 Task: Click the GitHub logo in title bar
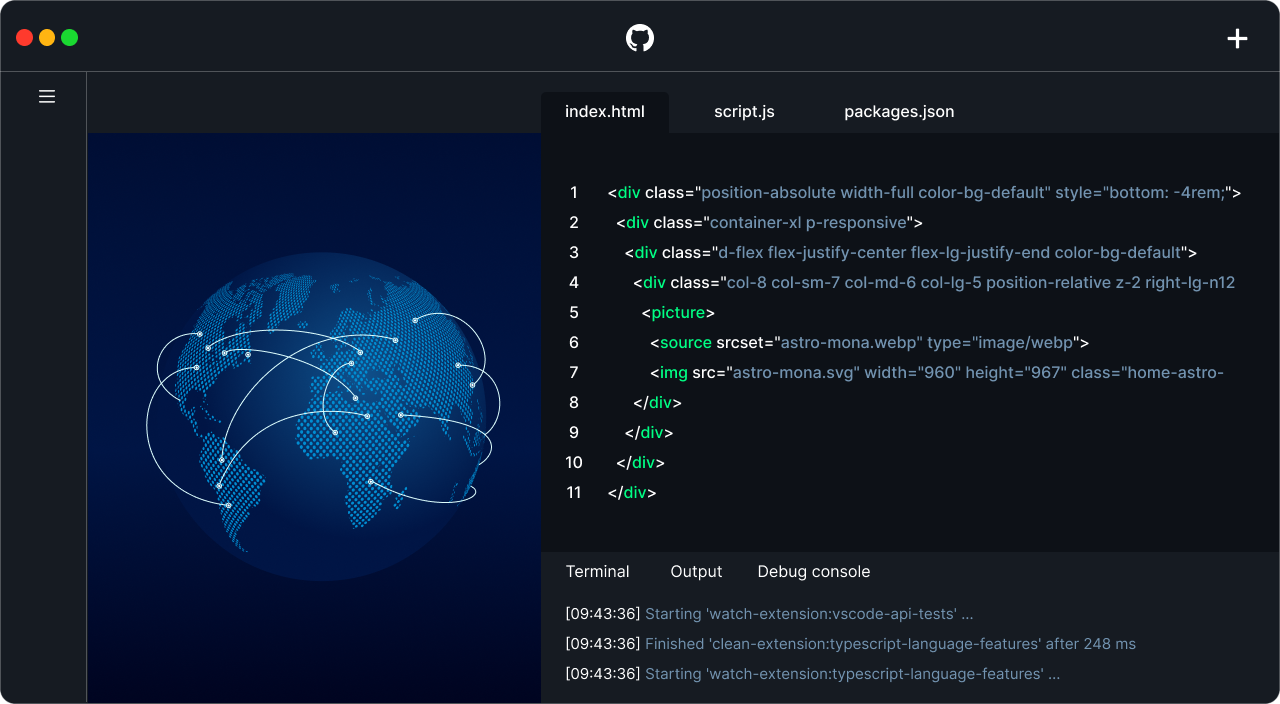(640, 38)
